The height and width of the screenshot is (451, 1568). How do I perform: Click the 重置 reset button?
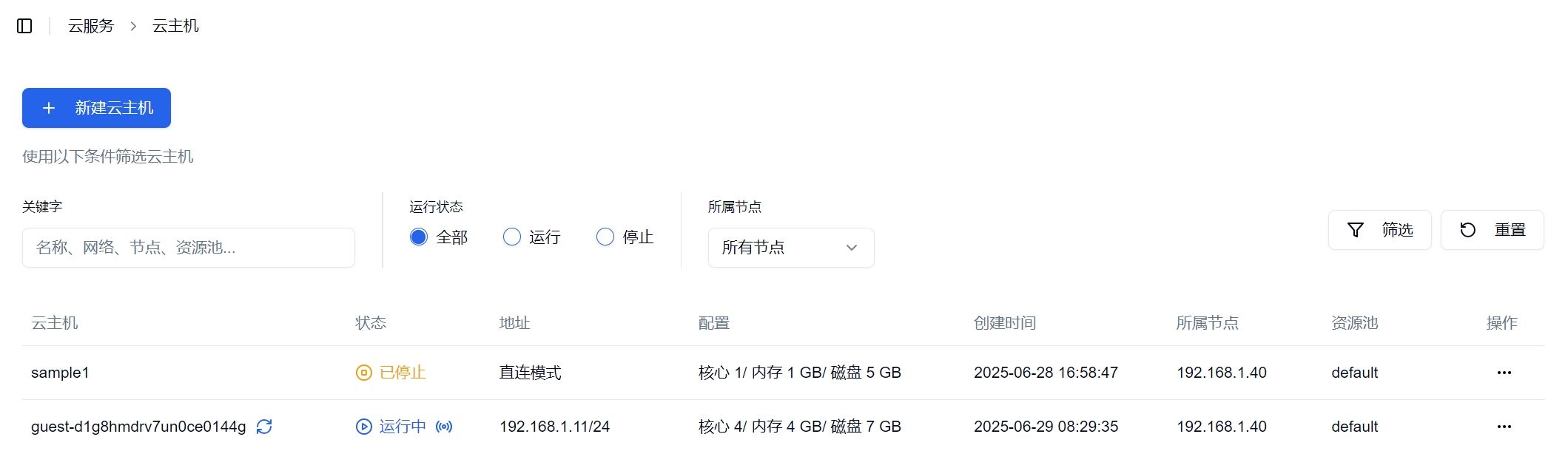(x=1493, y=230)
